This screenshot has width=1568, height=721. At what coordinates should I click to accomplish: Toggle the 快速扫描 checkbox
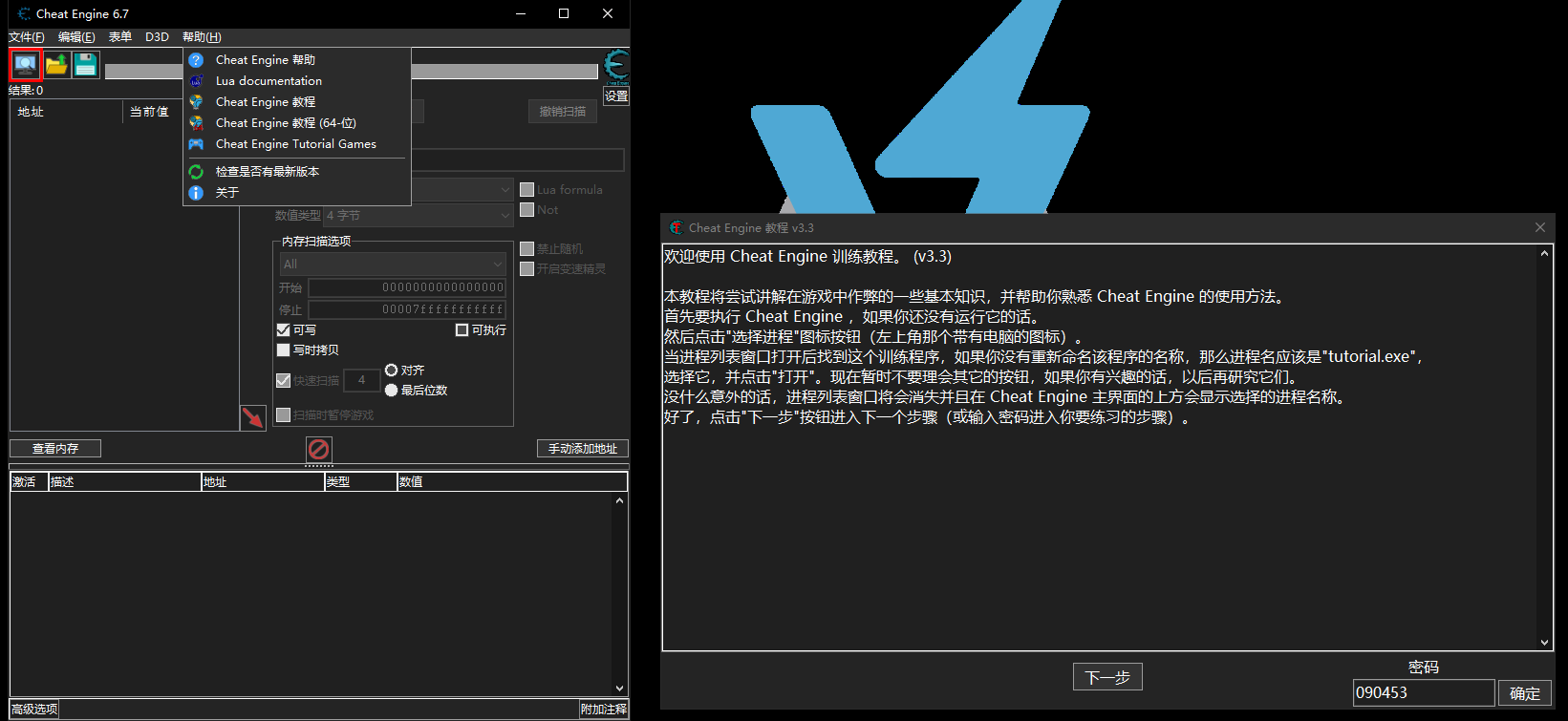click(x=283, y=380)
